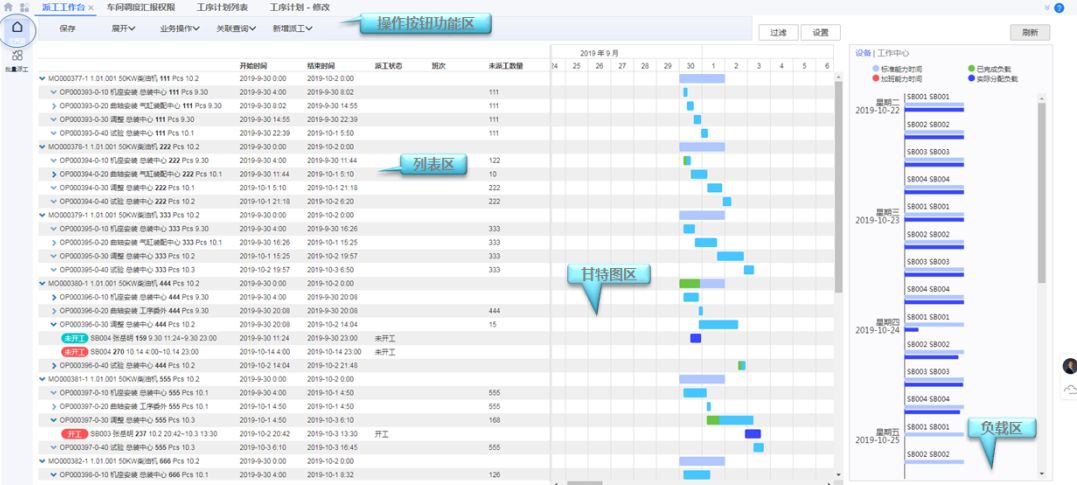Collapse the MO000382-1 order row
The height and width of the screenshot is (485, 1077).
click(43, 461)
